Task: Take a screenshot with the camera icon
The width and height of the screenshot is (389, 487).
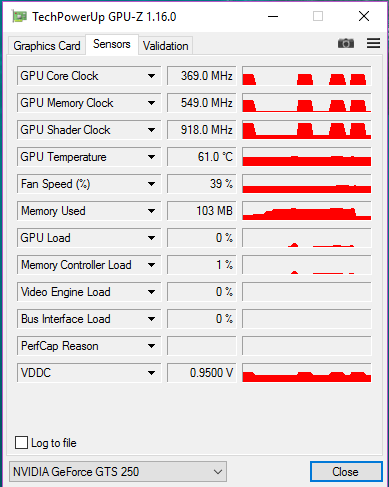Action: (x=346, y=43)
